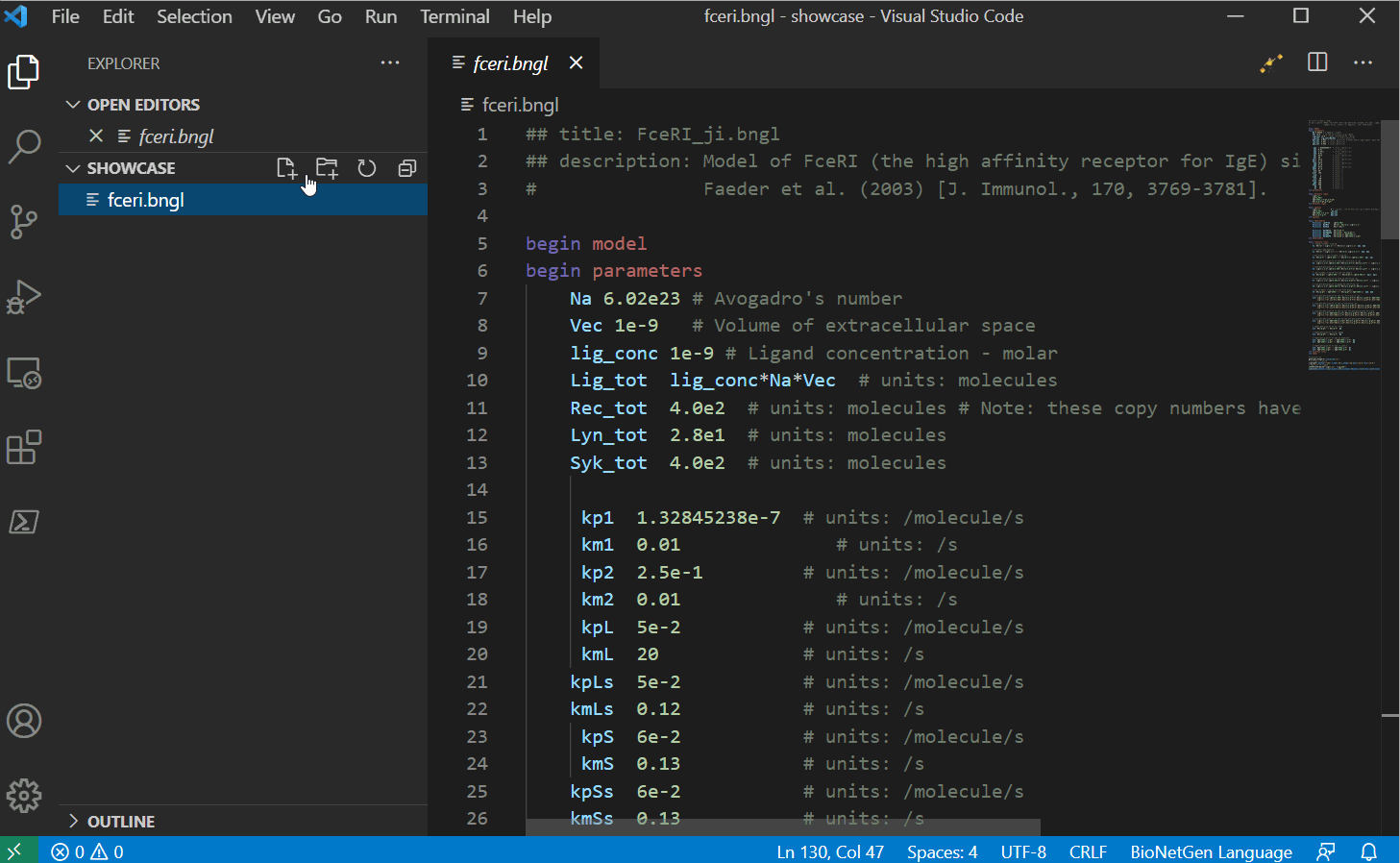Open the Explorer view in activity bar
Viewport: 1400px width, 863px height.
(x=23, y=72)
